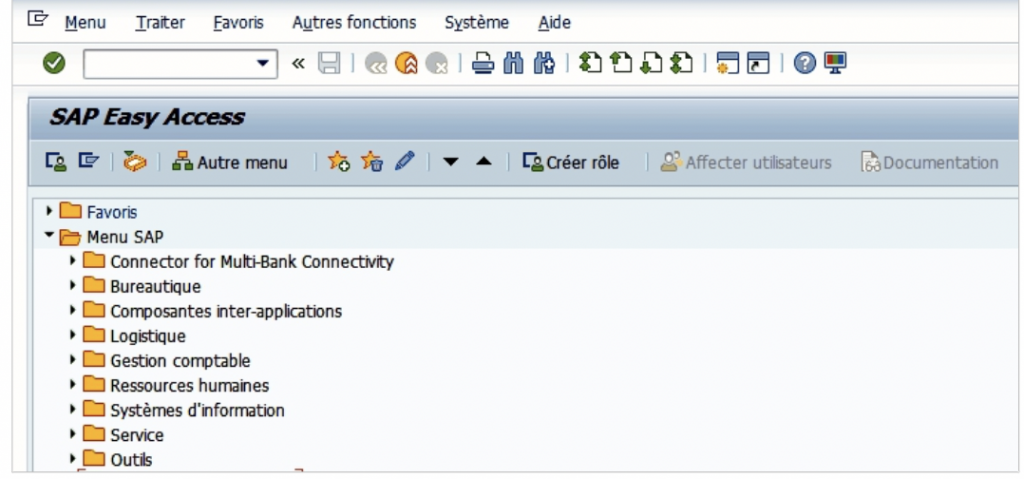1024x479 pixels.
Task: Open the Système menu
Action: pos(476,22)
